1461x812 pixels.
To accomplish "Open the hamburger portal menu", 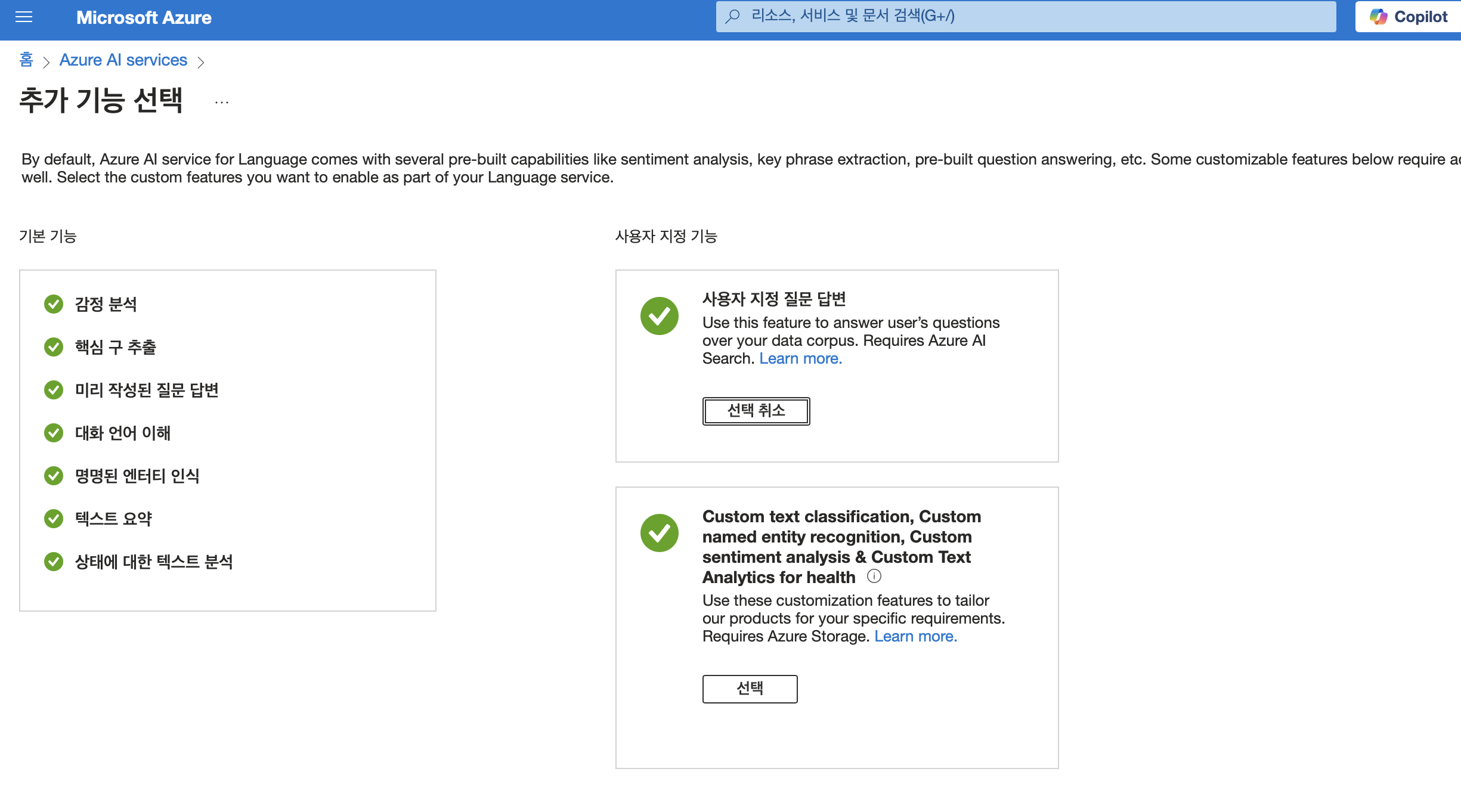I will [x=24, y=17].
